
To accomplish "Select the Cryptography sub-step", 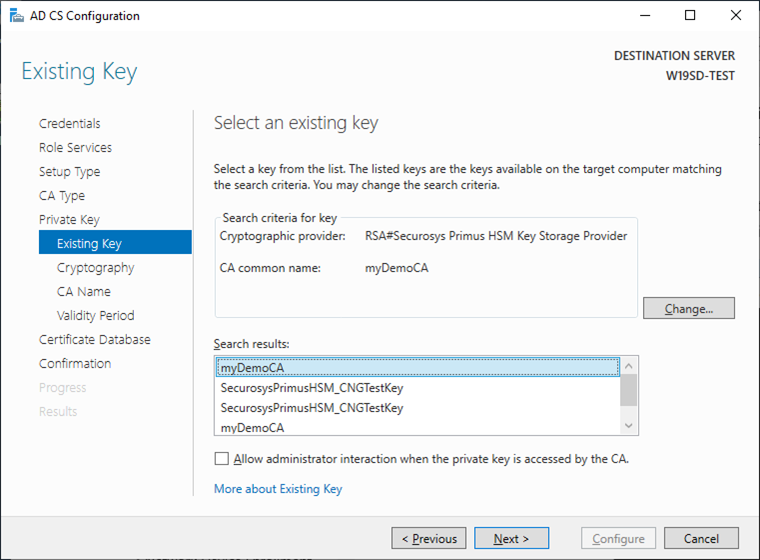I will coord(96,268).
